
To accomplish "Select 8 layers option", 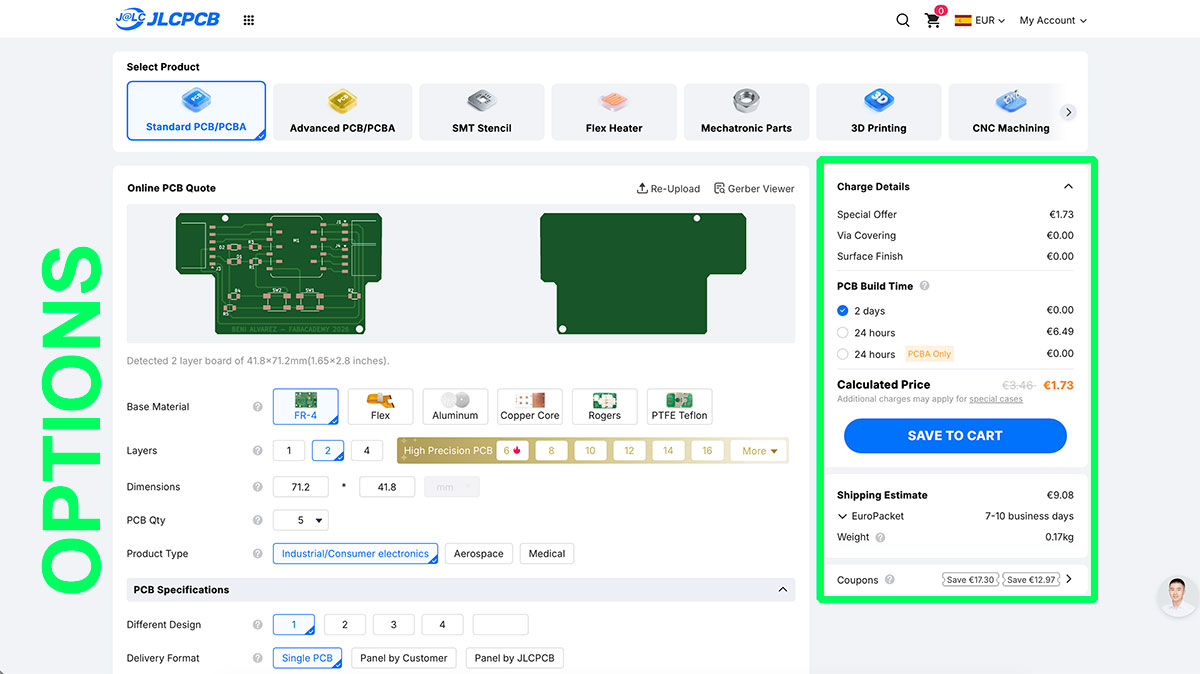I will coord(551,451).
